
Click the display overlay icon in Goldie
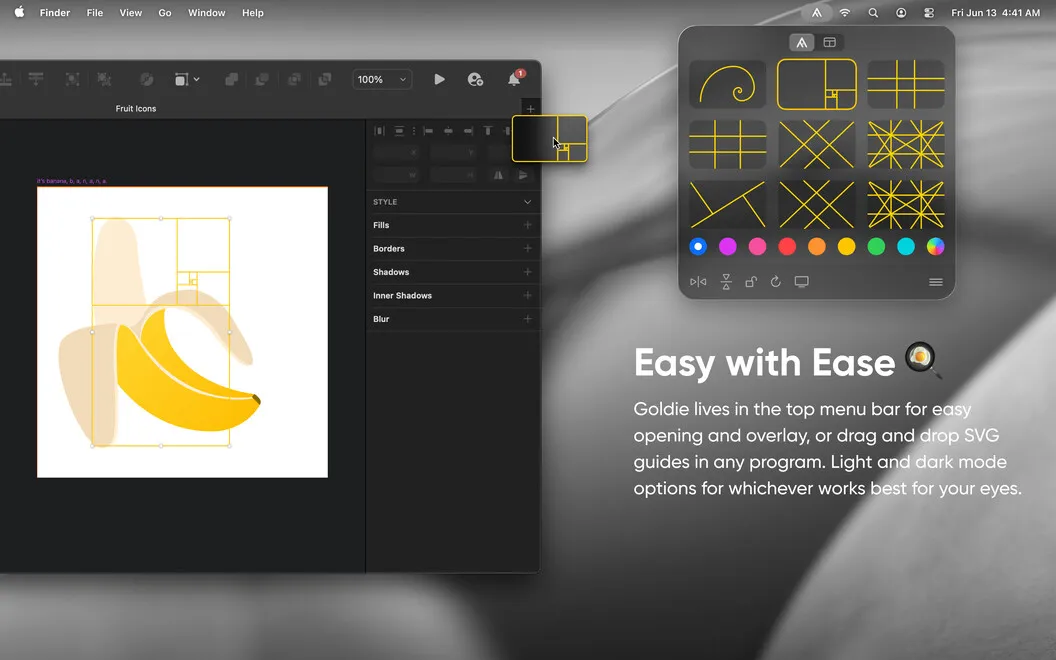coord(801,282)
